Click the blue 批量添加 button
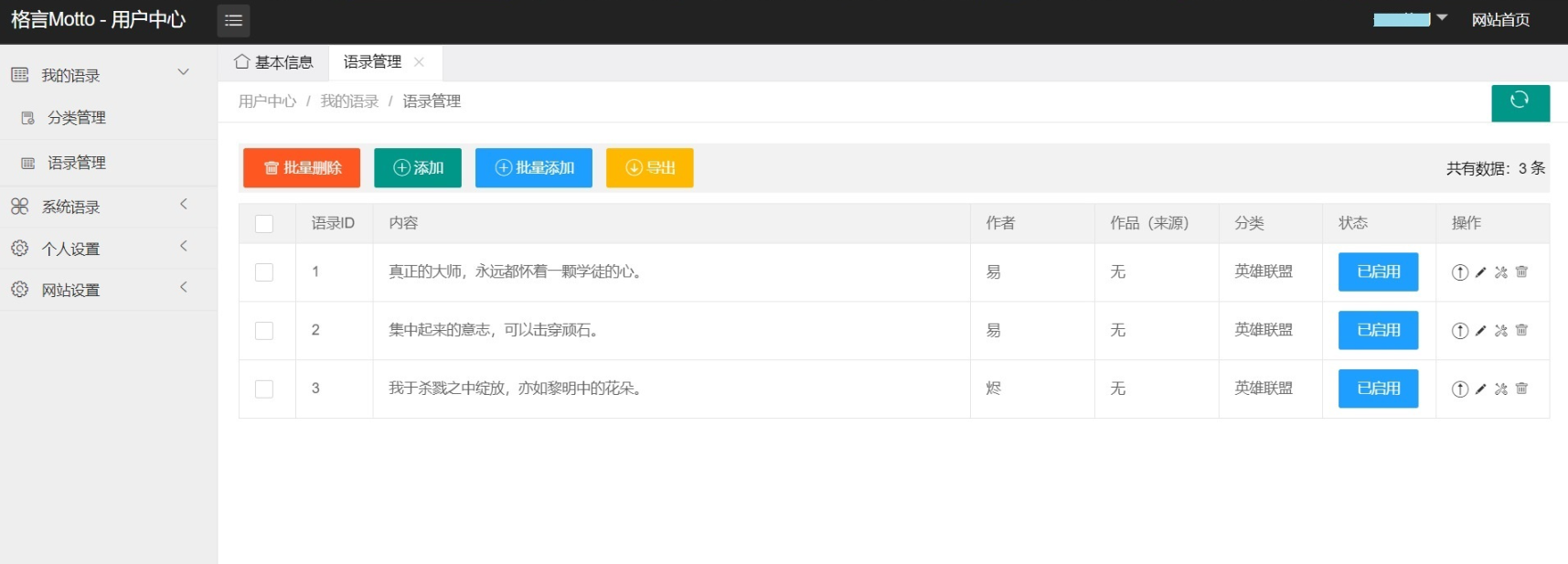The image size is (1568, 564). (x=534, y=168)
